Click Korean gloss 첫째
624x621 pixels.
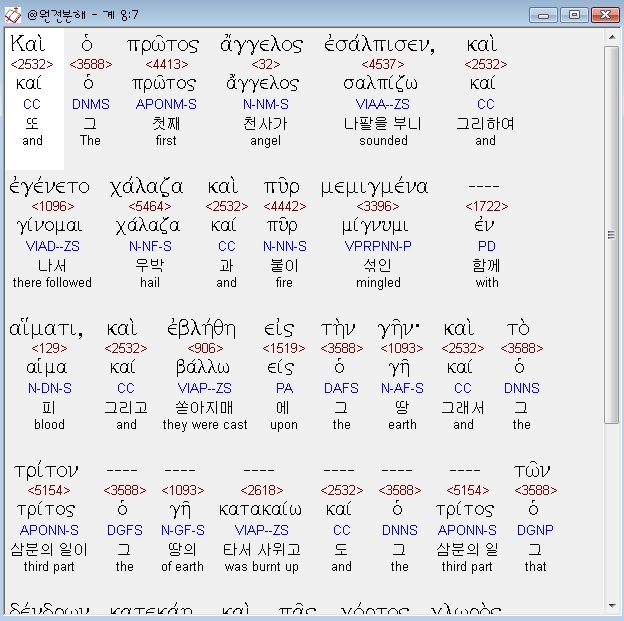click(x=166, y=123)
